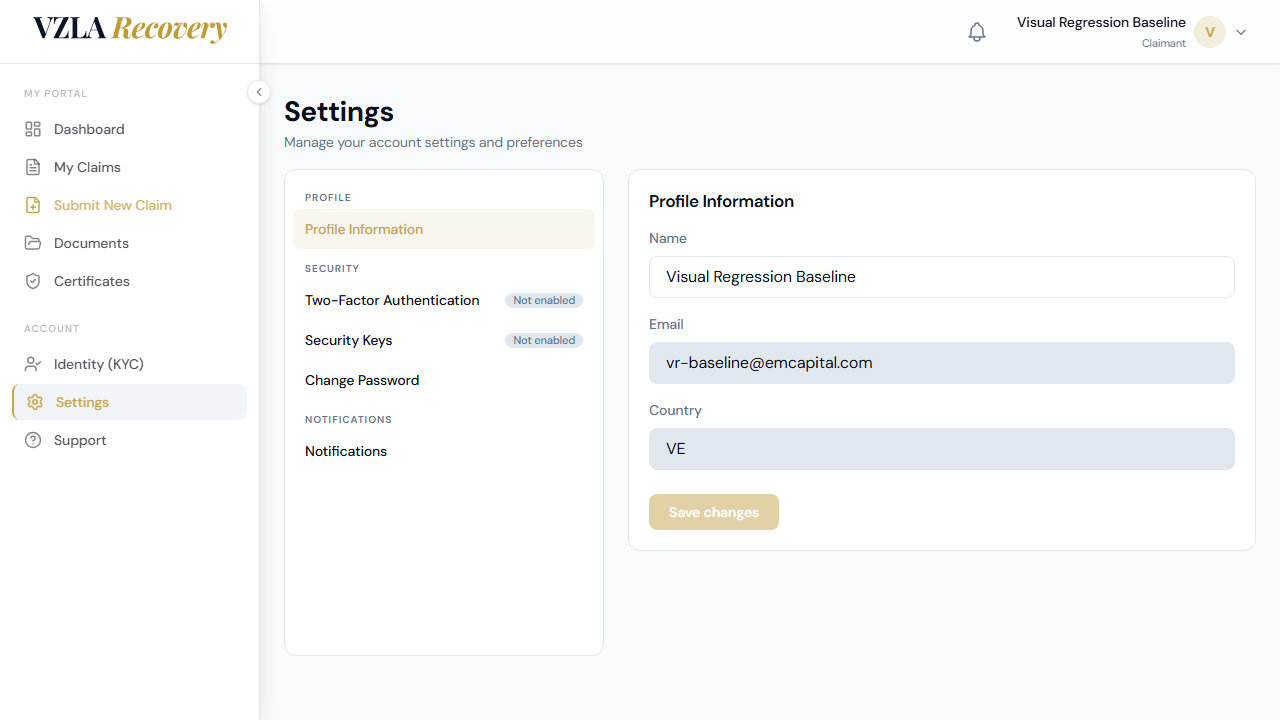The width and height of the screenshot is (1280, 720).
Task: Open Submit New Claim link
Action: 129,205
